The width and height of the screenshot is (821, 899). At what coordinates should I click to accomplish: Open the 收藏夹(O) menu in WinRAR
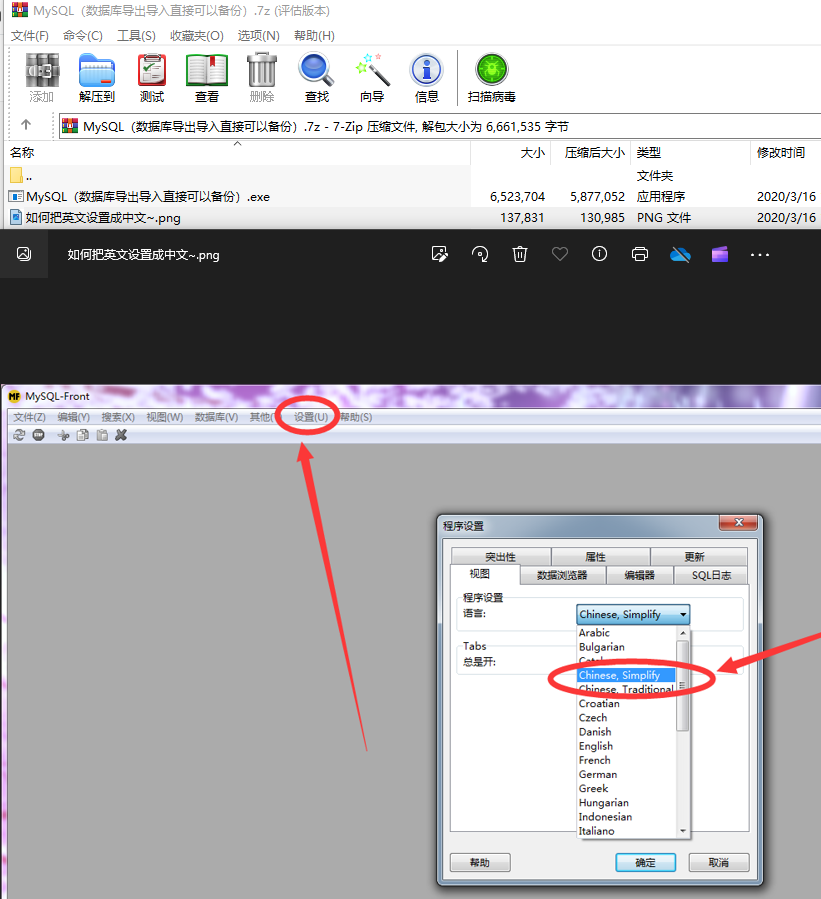[197, 36]
